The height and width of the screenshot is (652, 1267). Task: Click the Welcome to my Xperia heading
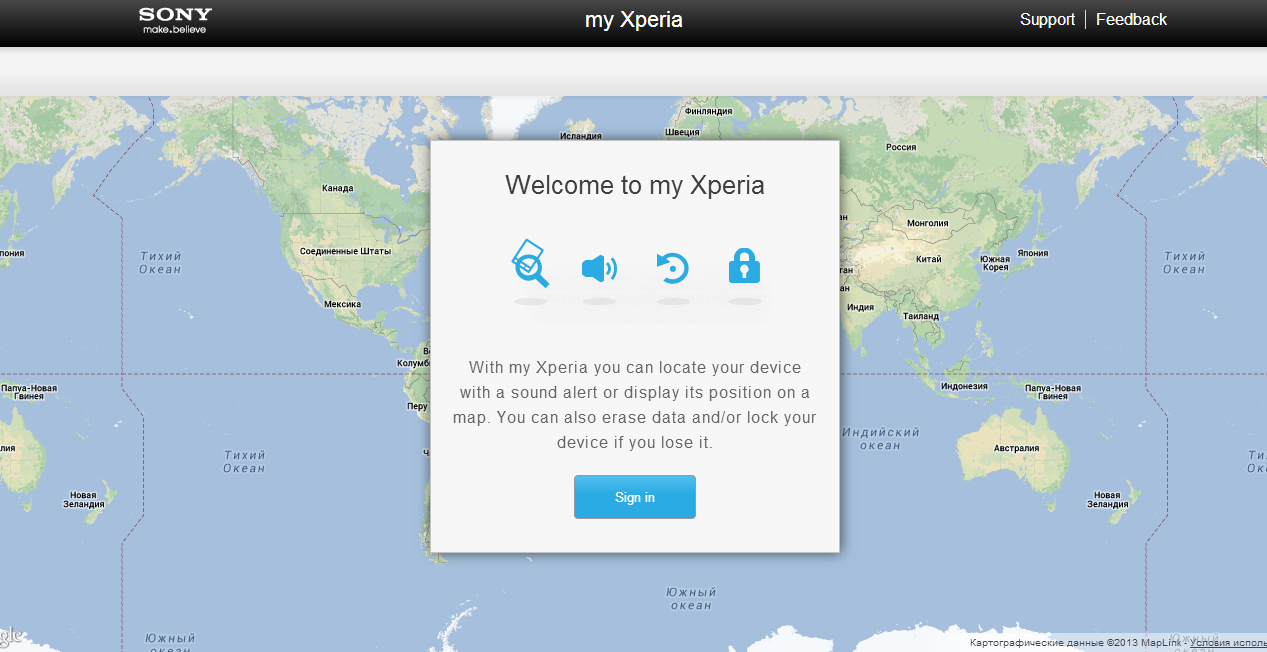tap(635, 185)
